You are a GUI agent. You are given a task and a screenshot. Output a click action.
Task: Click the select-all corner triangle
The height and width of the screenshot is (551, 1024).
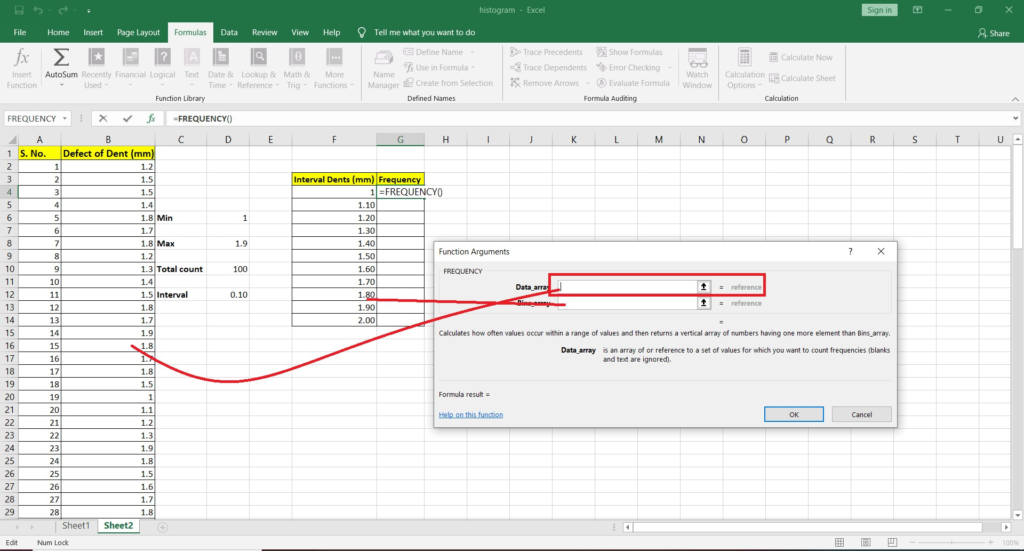pos(11,140)
